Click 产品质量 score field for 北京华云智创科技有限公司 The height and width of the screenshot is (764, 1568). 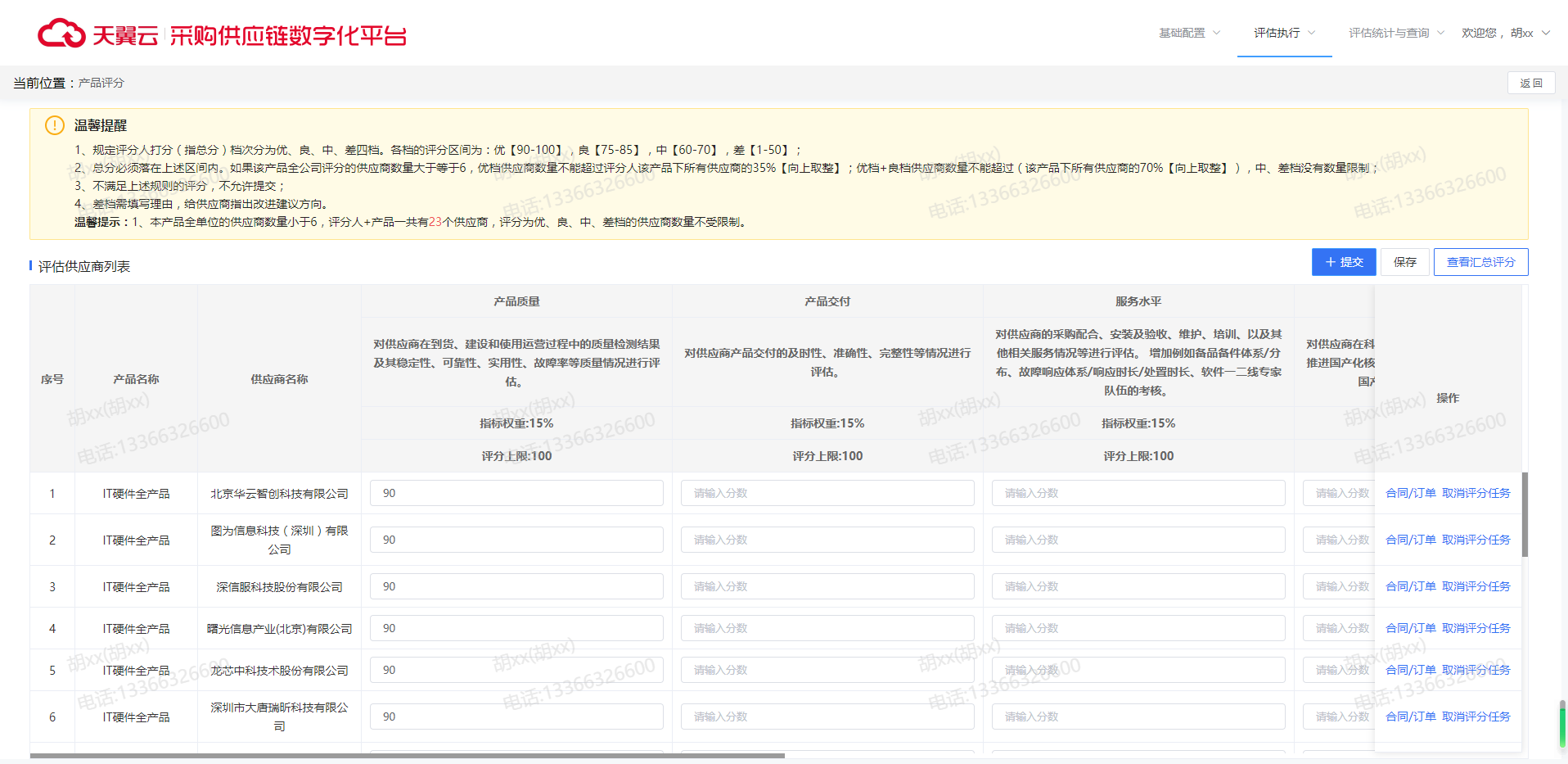coord(516,493)
